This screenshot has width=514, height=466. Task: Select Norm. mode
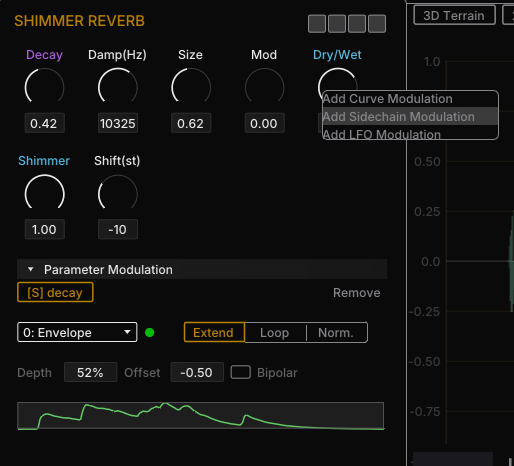[336, 333]
